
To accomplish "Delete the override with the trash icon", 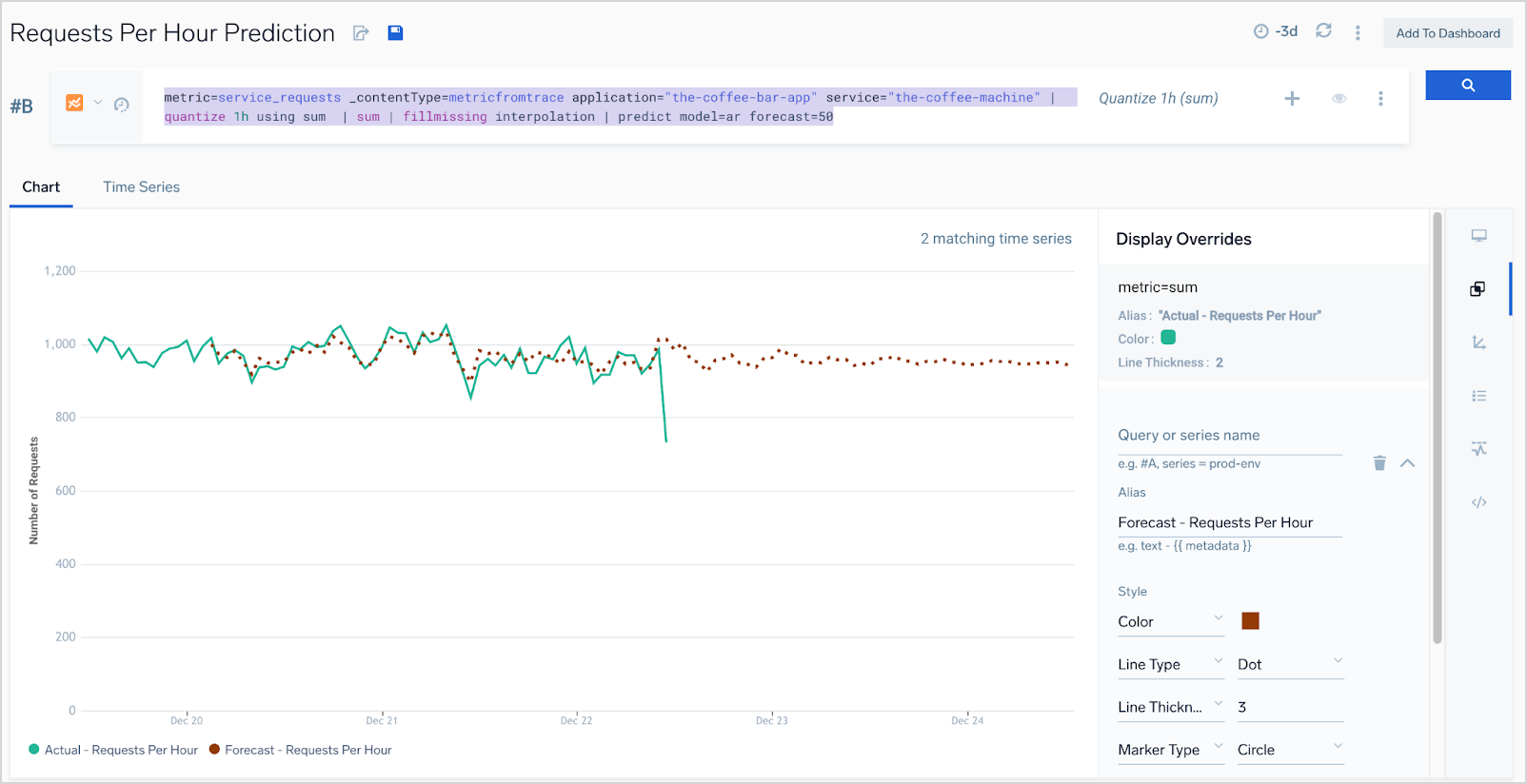I will click(x=1379, y=463).
